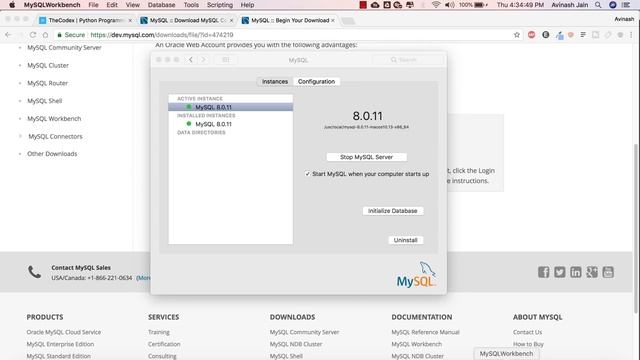Open YouTube social icon in footer
The height and width of the screenshot is (360, 640).
pos(608,272)
